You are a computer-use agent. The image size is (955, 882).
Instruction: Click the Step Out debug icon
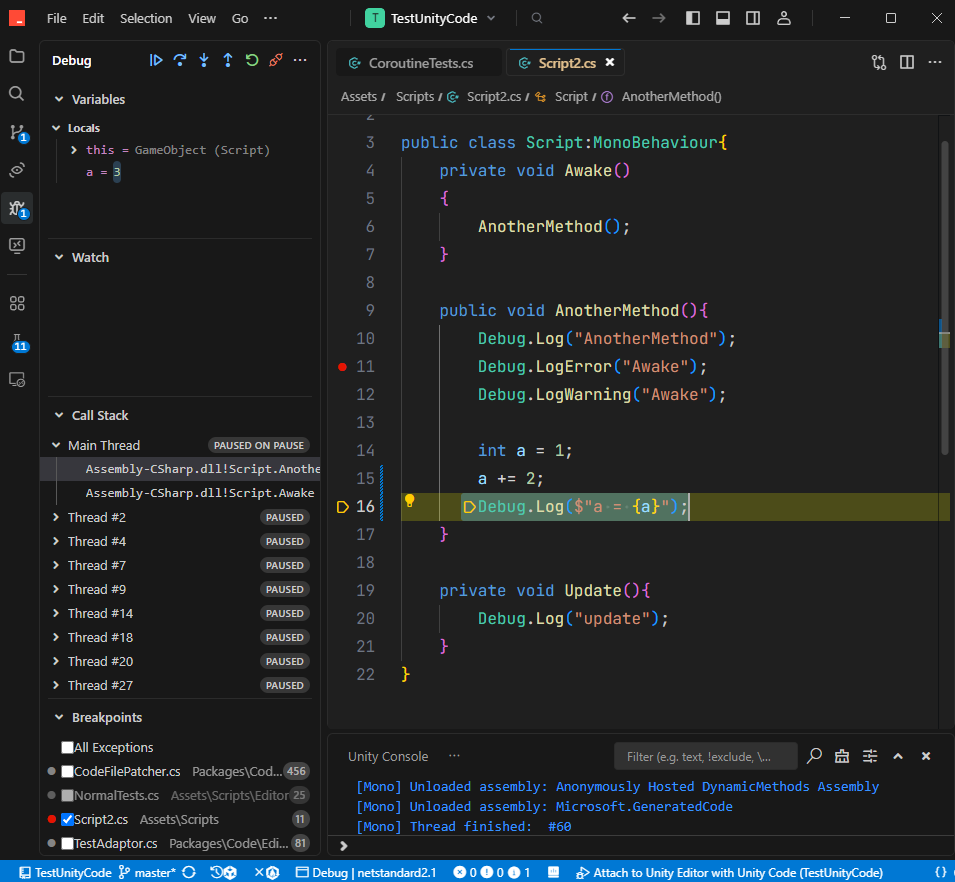coord(228,60)
